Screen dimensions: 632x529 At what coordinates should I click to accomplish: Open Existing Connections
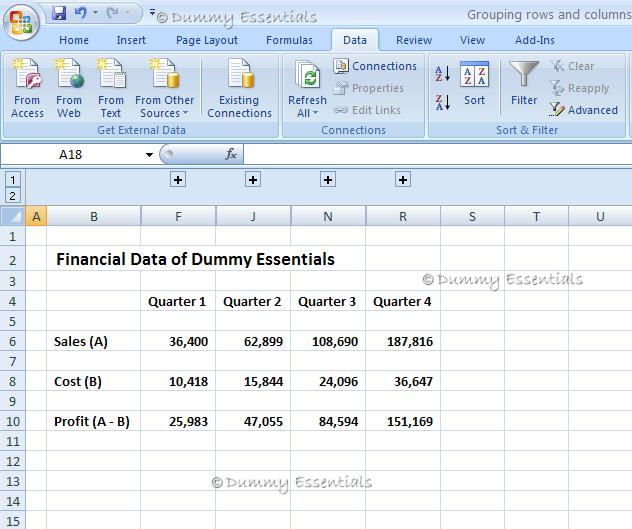pos(239,88)
